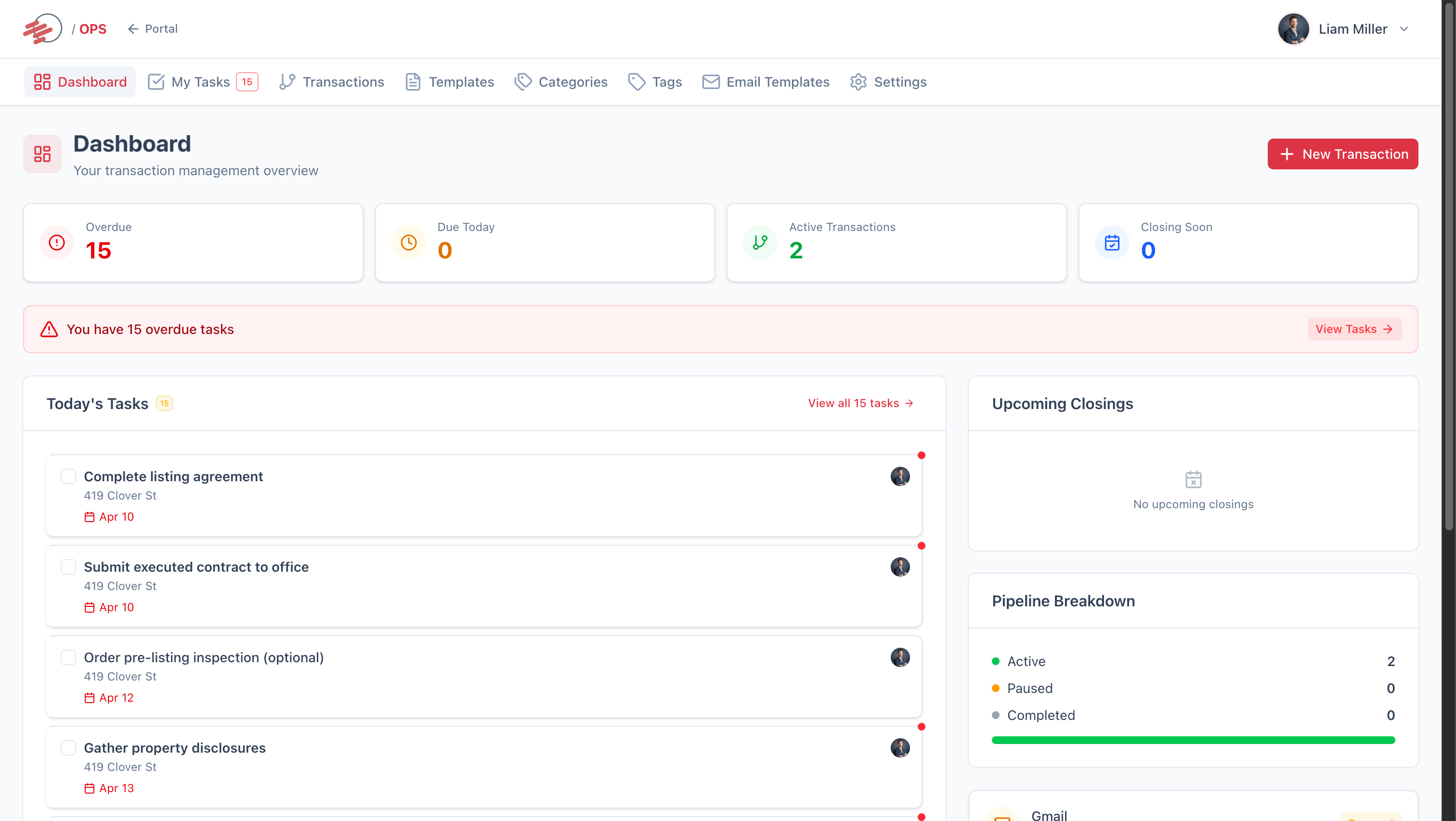Select the Categories tab
This screenshot has width=1456, height=821.
561,82
